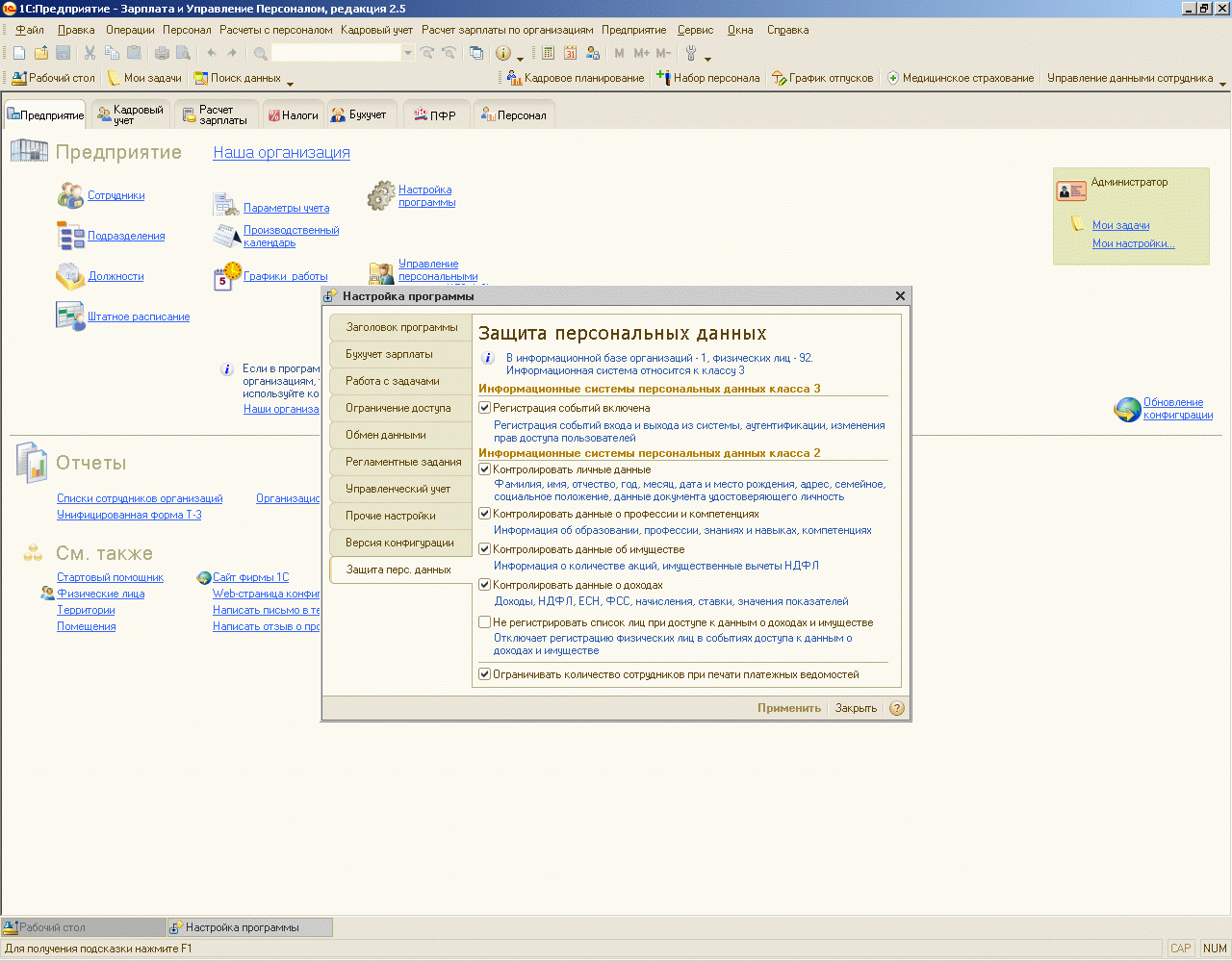Click the Производственный календарь icon

click(x=226, y=236)
